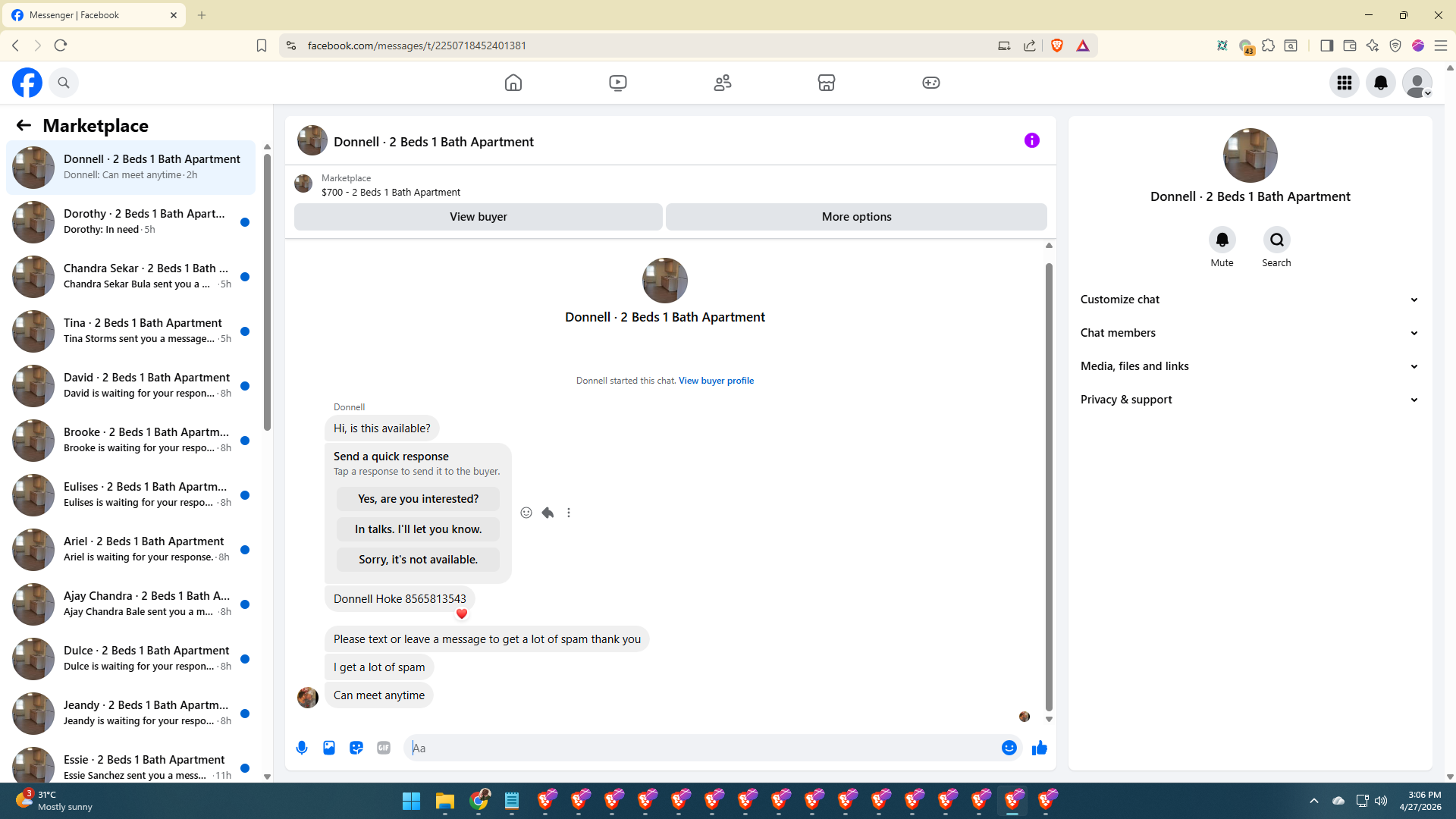Attach a photo or file
This screenshot has height=819, width=1456.
tap(329, 748)
